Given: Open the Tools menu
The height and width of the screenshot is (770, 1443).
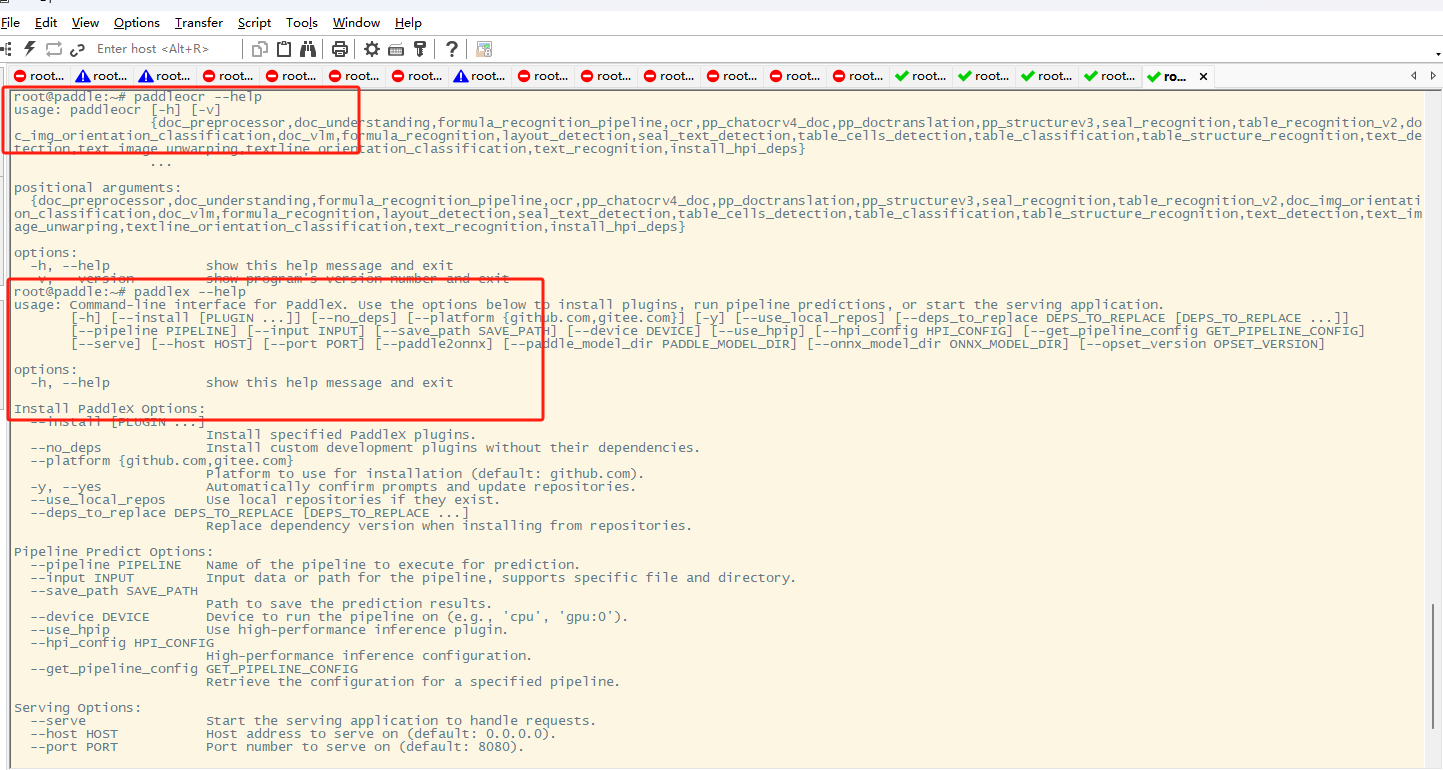Looking at the screenshot, I should click(302, 22).
